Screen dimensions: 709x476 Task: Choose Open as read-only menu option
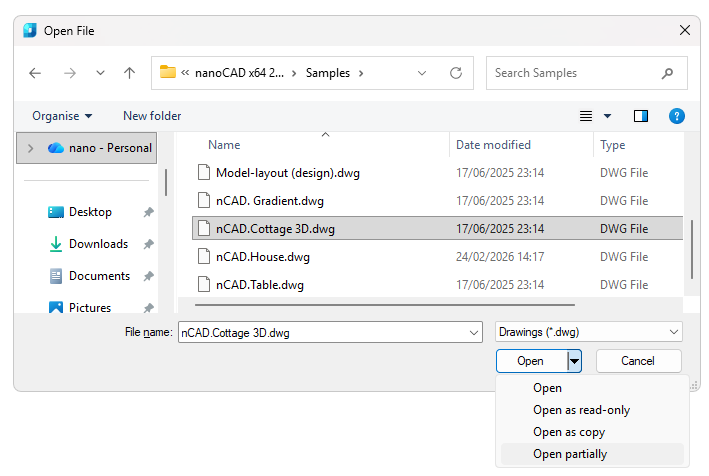click(581, 410)
